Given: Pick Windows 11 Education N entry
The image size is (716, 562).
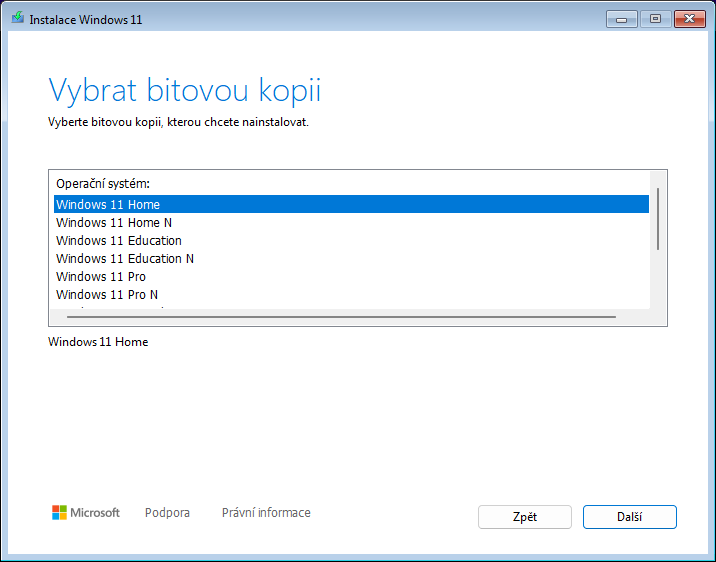Looking at the screenshot, I should (x=351, y=258).
